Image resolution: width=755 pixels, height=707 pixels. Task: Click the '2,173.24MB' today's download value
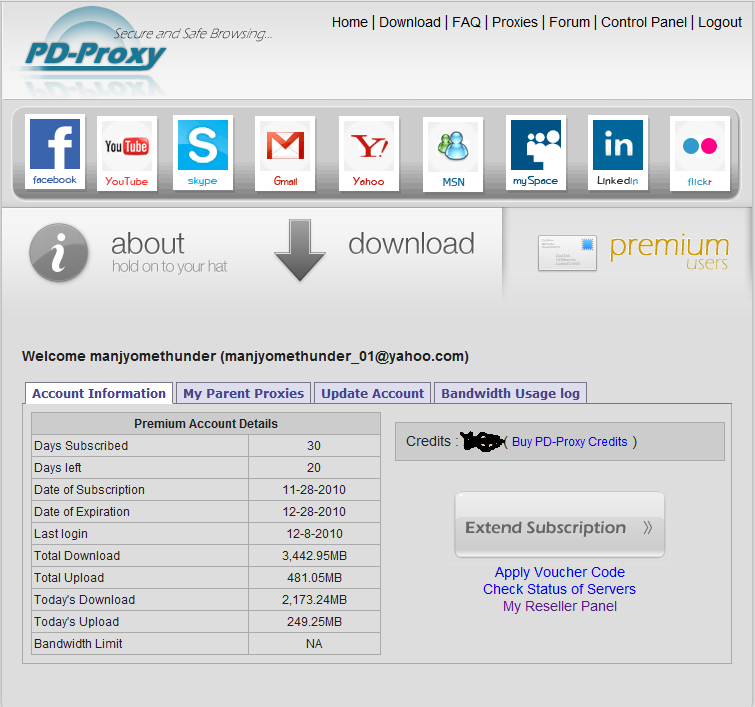(x=314, y=600)
